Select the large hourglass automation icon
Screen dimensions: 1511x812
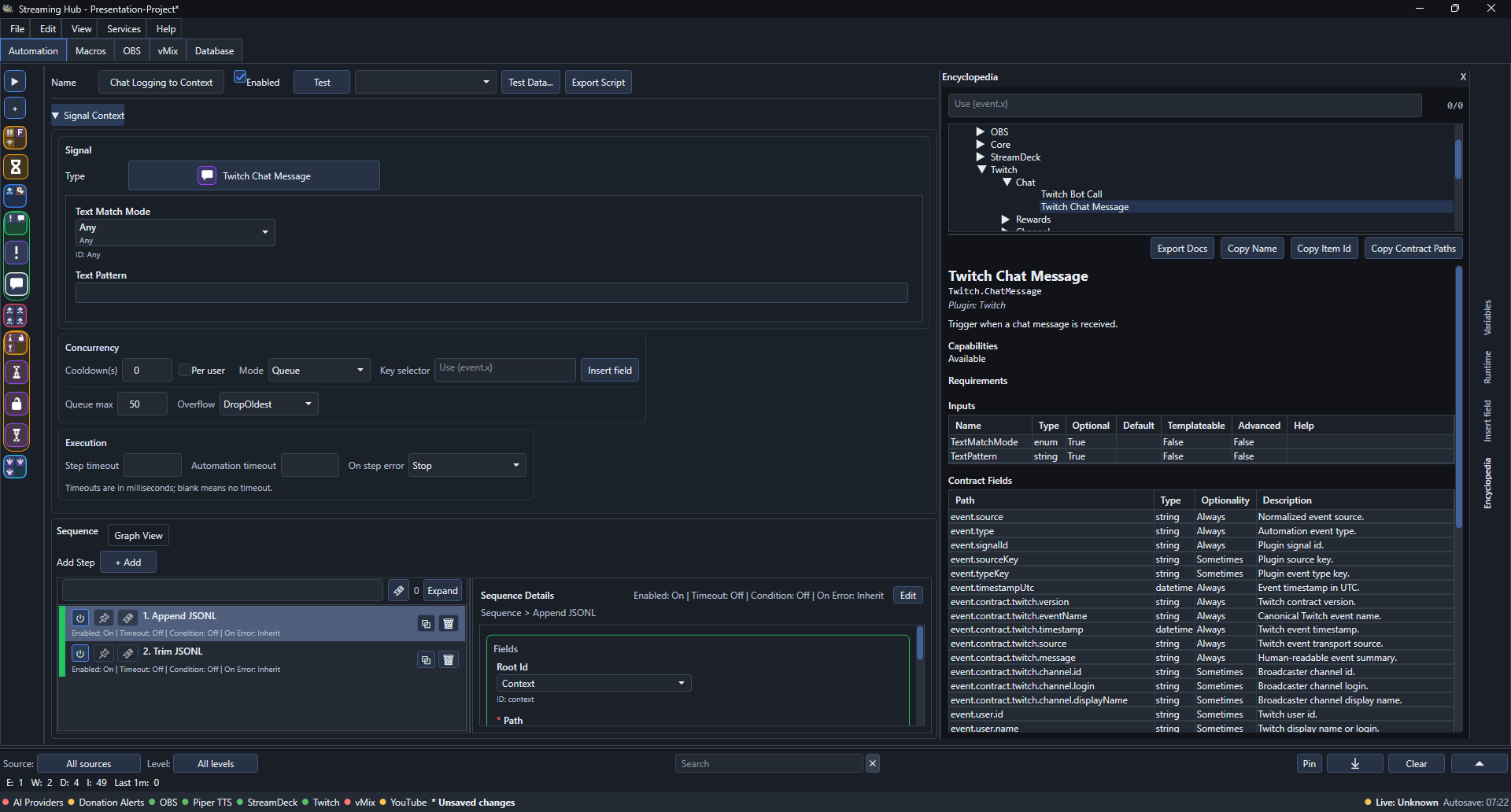pos(16,167)
